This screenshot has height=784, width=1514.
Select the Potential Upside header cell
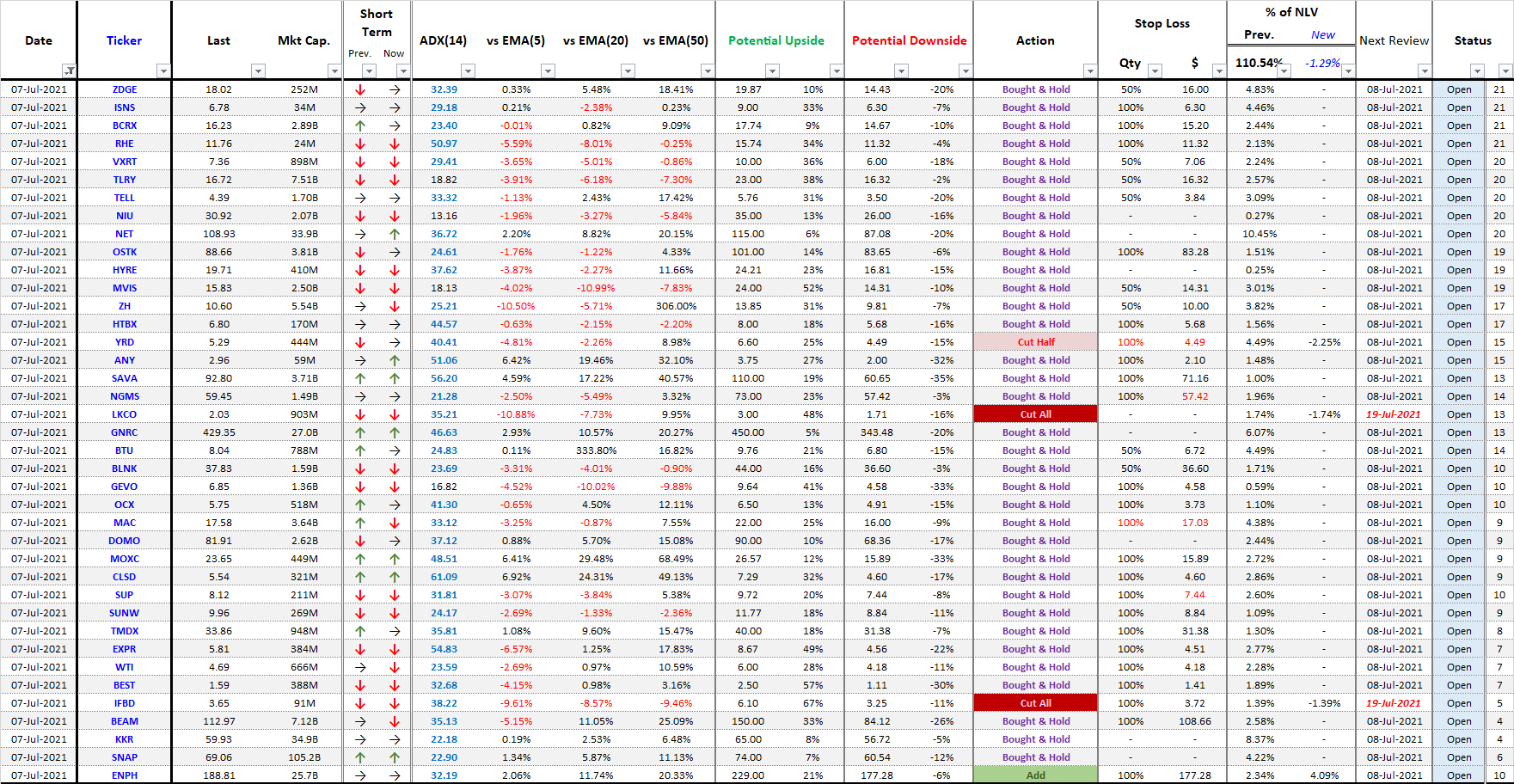[775, 40]
